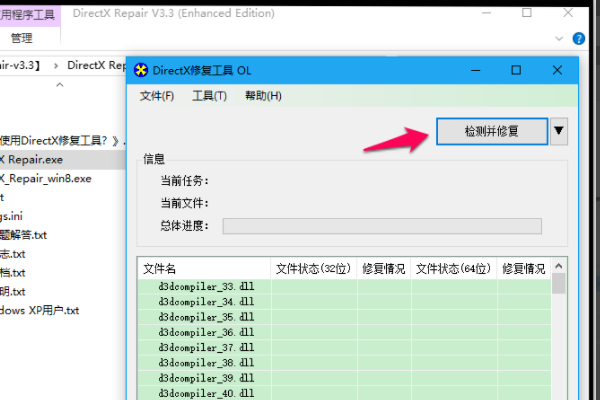
Task: Minimize the DirectX修复工具 window
Action: pyautogui.click(x=476, y=70)
